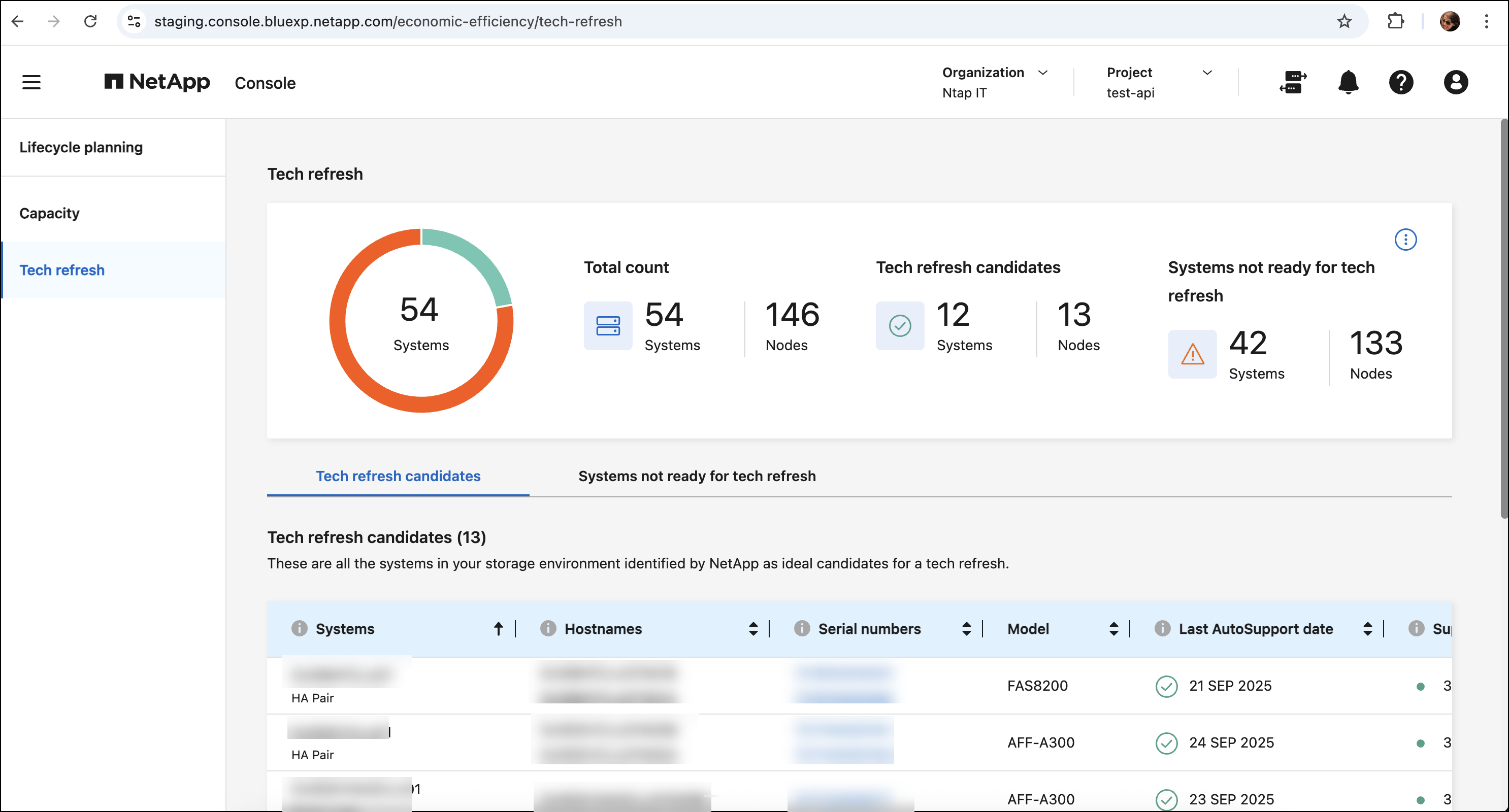Open the Organization dropdown
Screen dimensions: 1509x812
coord(1043,73)
